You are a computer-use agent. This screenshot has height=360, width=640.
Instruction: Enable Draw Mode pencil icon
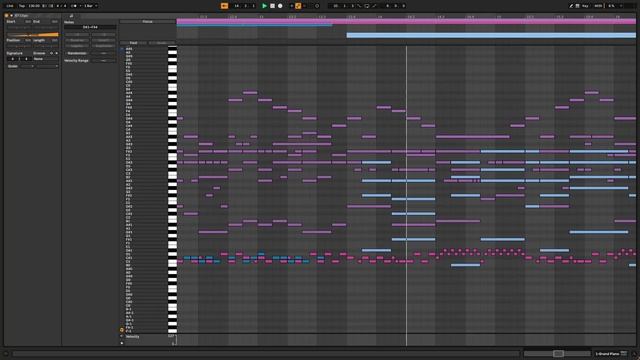click(571, 6)
